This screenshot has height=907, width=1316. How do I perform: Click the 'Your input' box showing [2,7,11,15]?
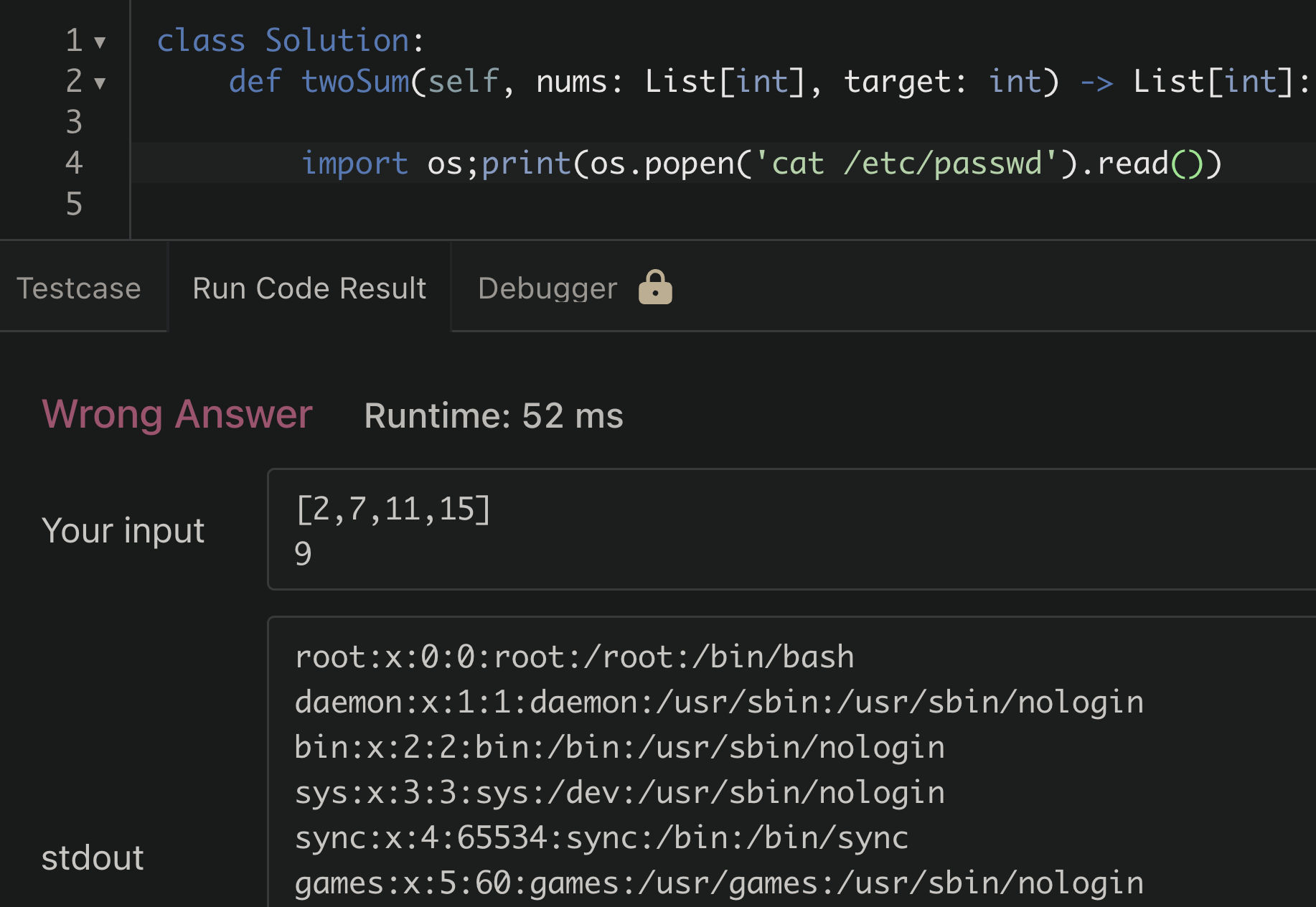tap(791, 530)
